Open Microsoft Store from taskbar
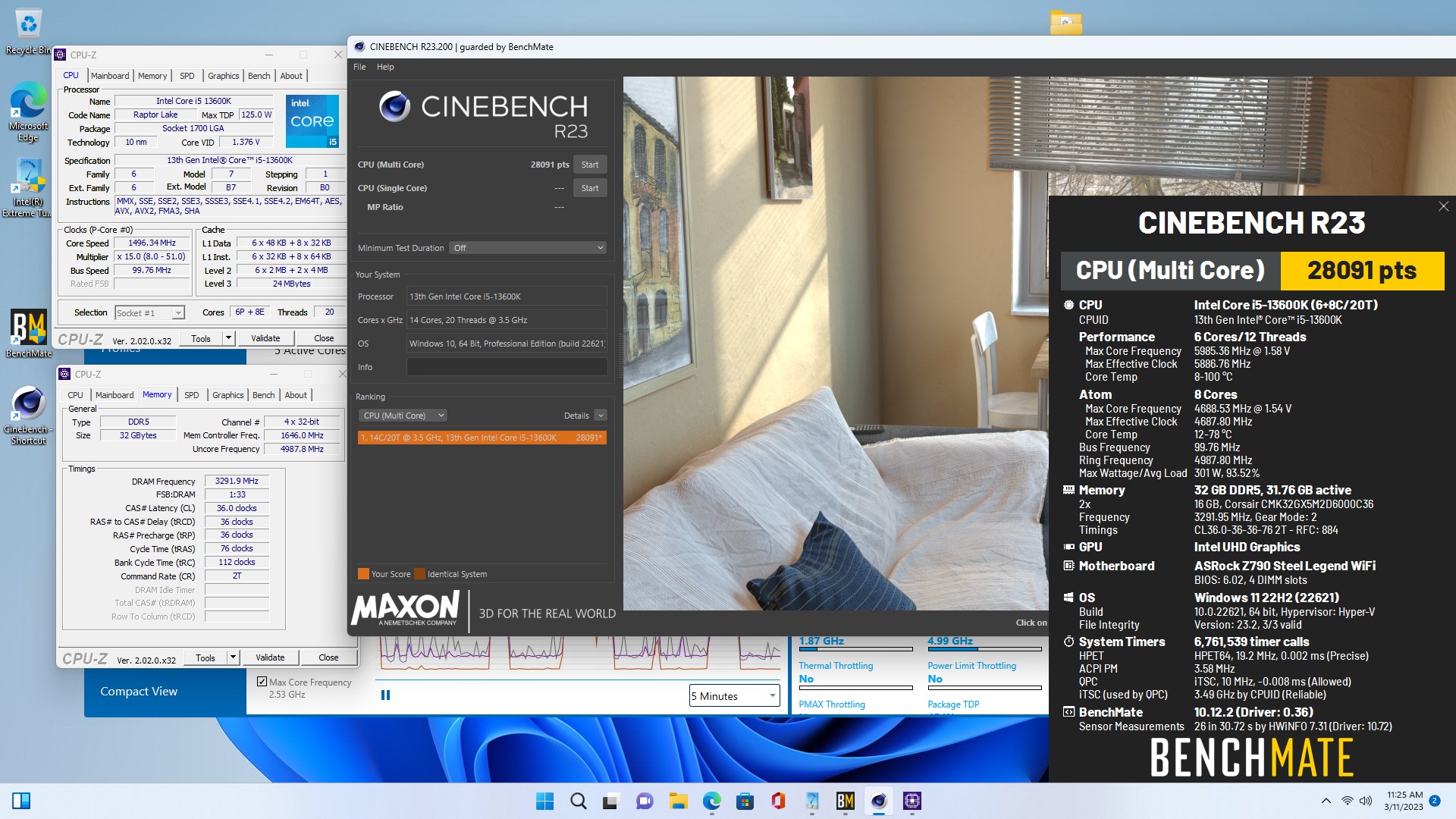This screenshot has height=819, width=1456. (745, 801)
